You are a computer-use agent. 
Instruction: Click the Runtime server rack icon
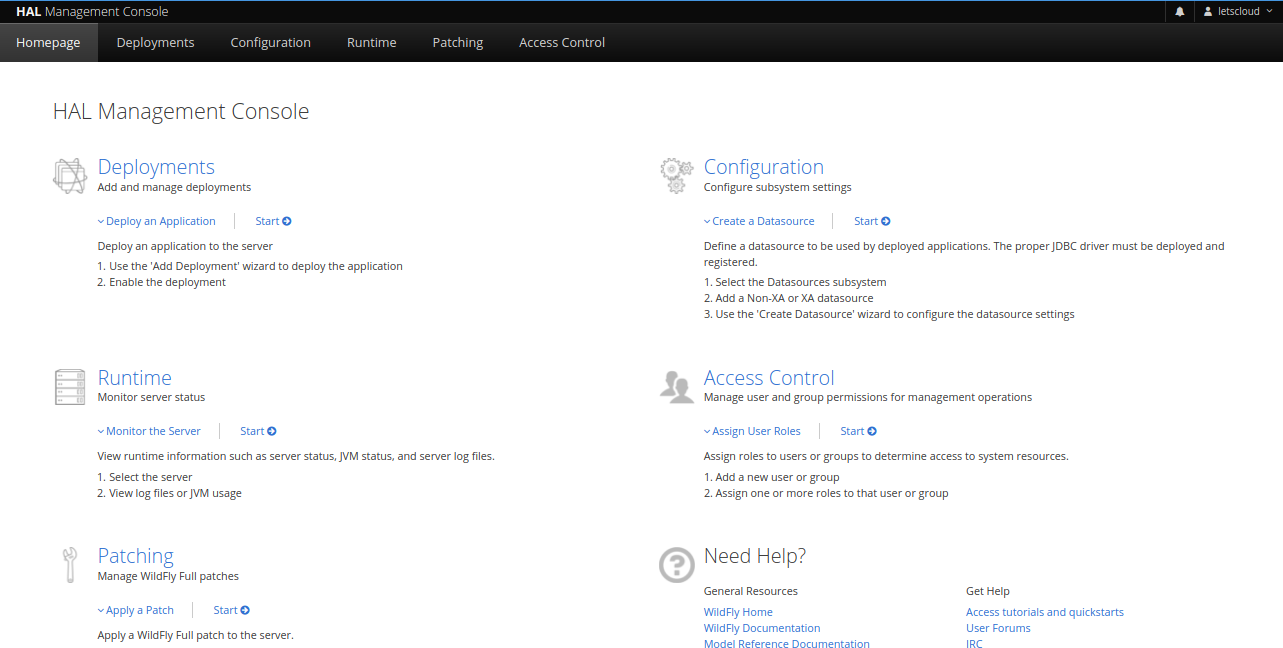70,387
